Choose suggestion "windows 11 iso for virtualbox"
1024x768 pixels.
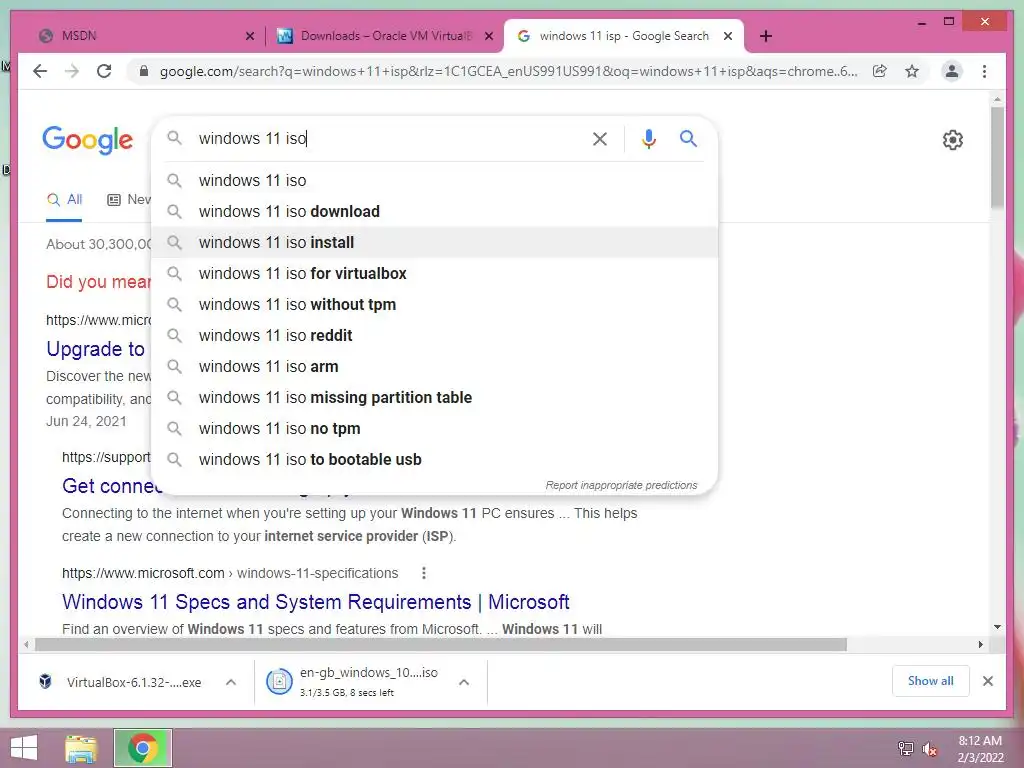pyautogui.click(x=434, y=274)
